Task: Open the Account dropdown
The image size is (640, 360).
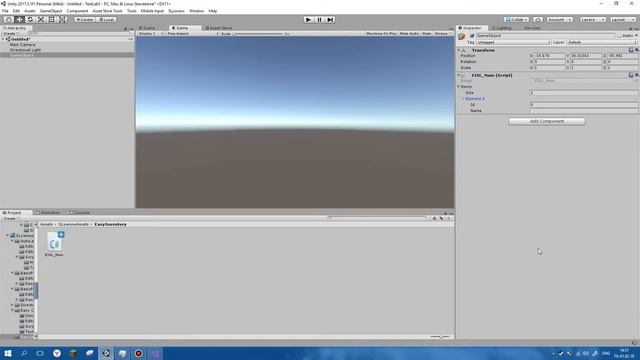Action: 560,20
